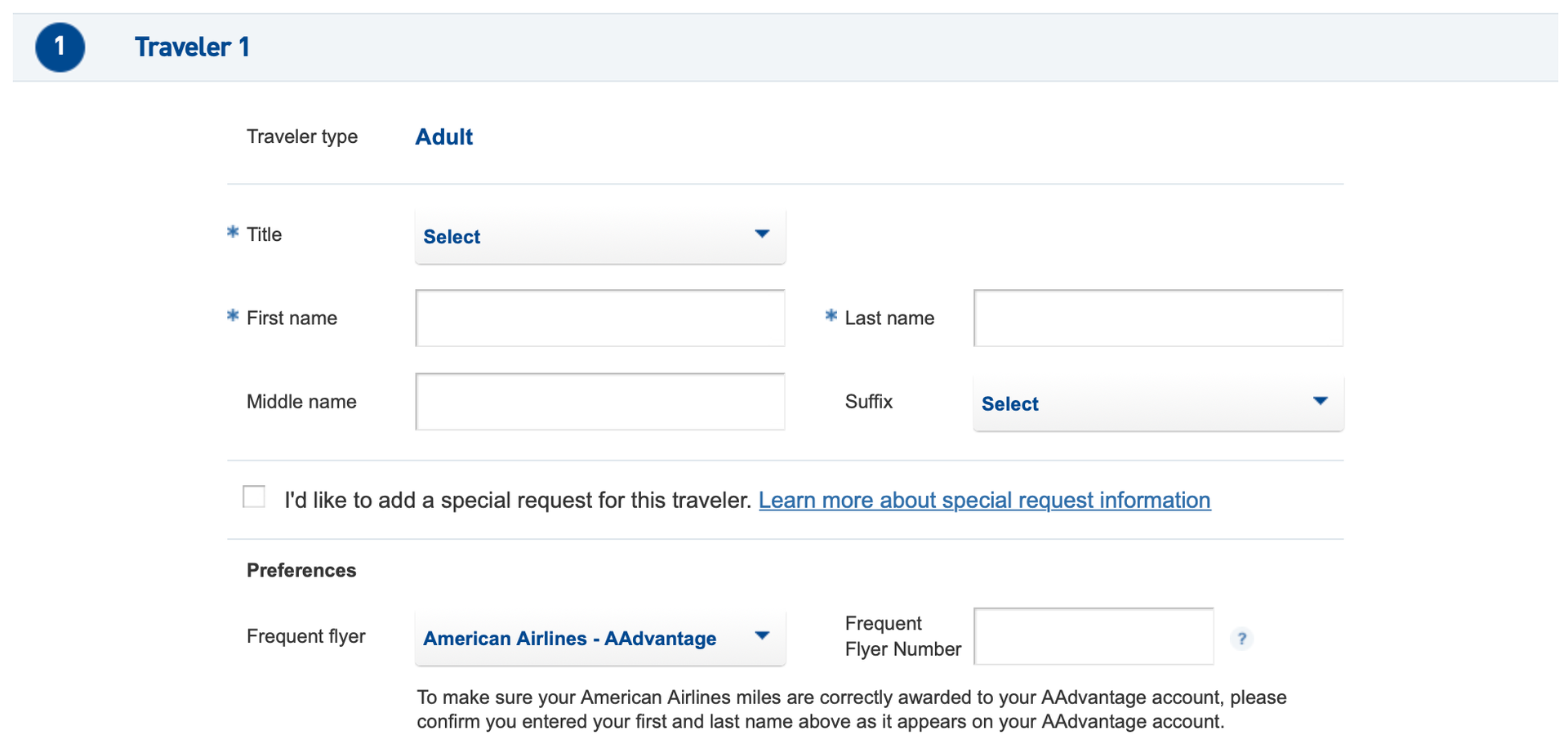Click the Suffix dropdown chevron arrow
Image resolution: width=1568 pixels, height=744 pixels.
1320,401
